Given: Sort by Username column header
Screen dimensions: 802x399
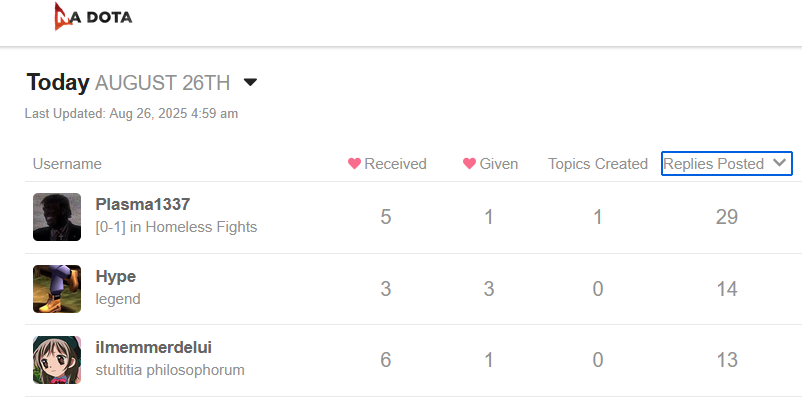Looking at the screenshot, I should click(67, 164).
